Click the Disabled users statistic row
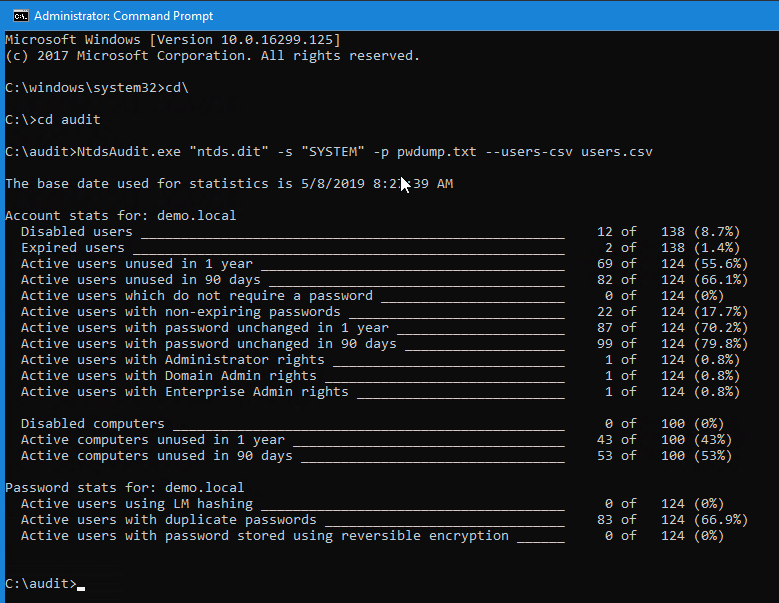This screenshot has width=779, height=603. pyautogui.click(x=381, y=232)
